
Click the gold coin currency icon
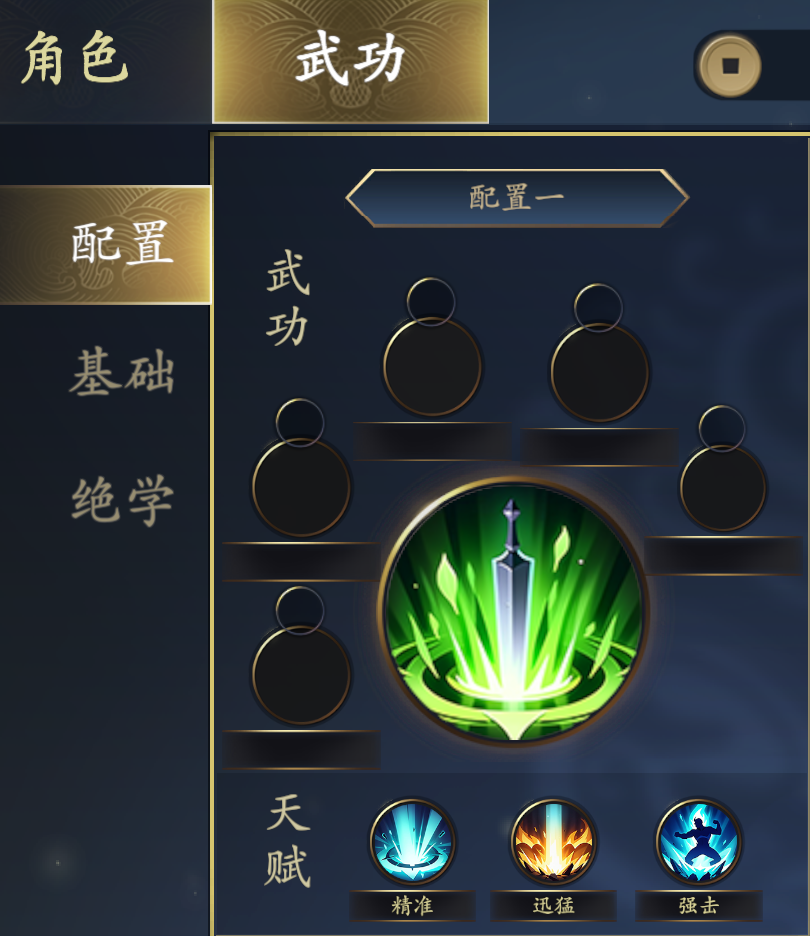tap(730, 66)
